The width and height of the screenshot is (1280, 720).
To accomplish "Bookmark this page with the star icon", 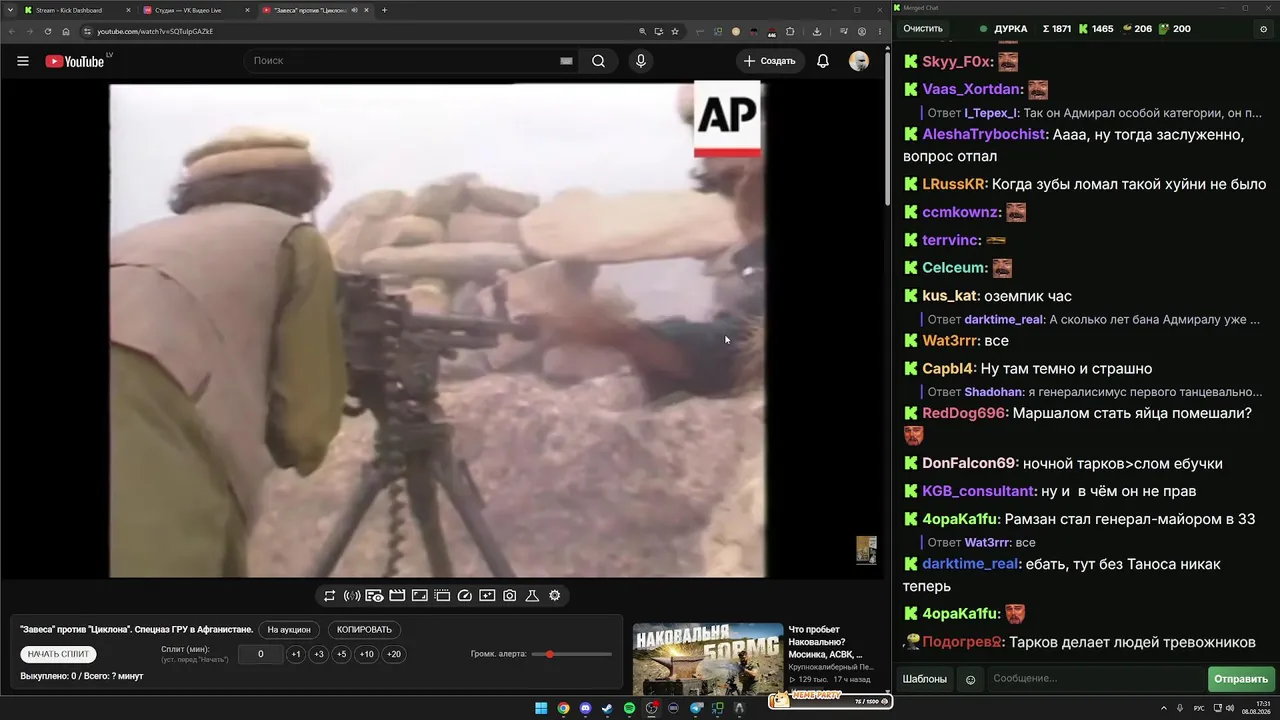I will 677,31.
